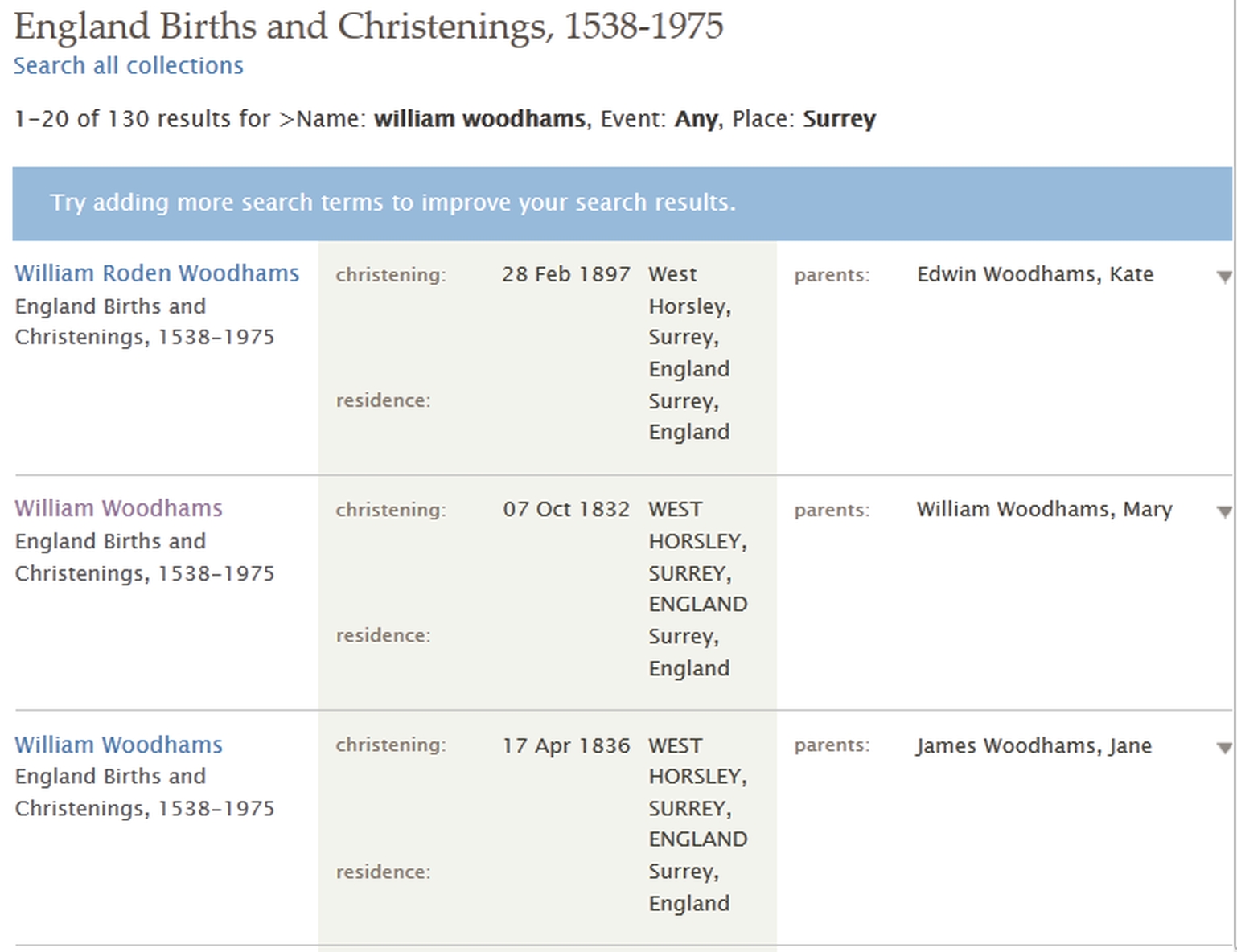Open William Woodhams record christened 1832

pos(118,508)
